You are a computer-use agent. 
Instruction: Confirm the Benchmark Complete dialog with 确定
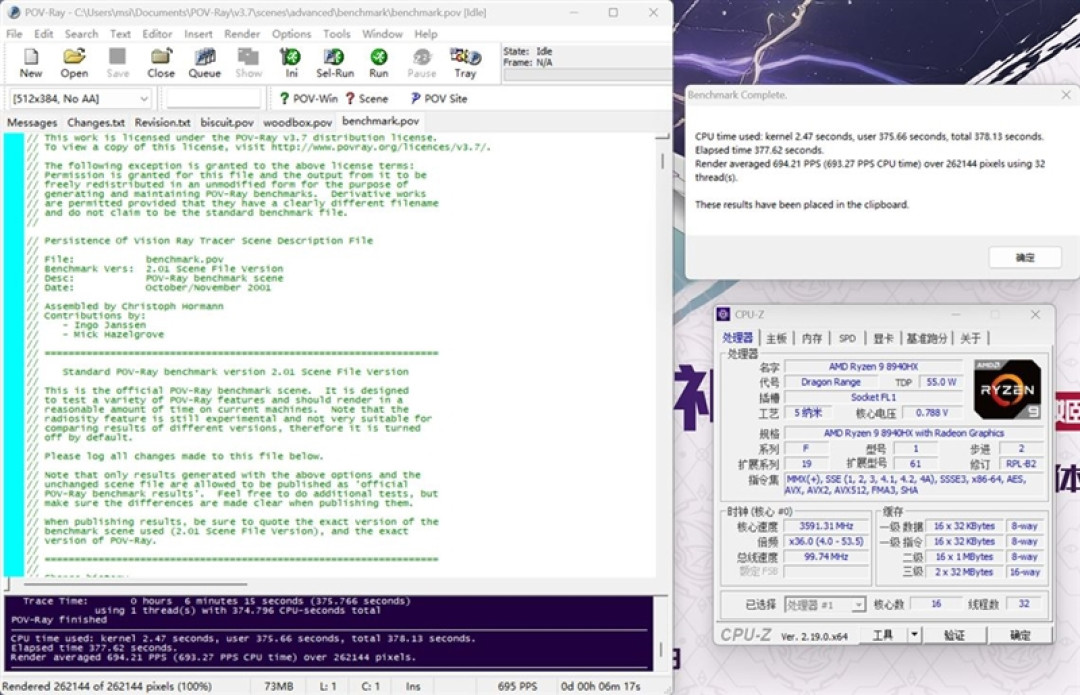click(x=1025, y=258)
